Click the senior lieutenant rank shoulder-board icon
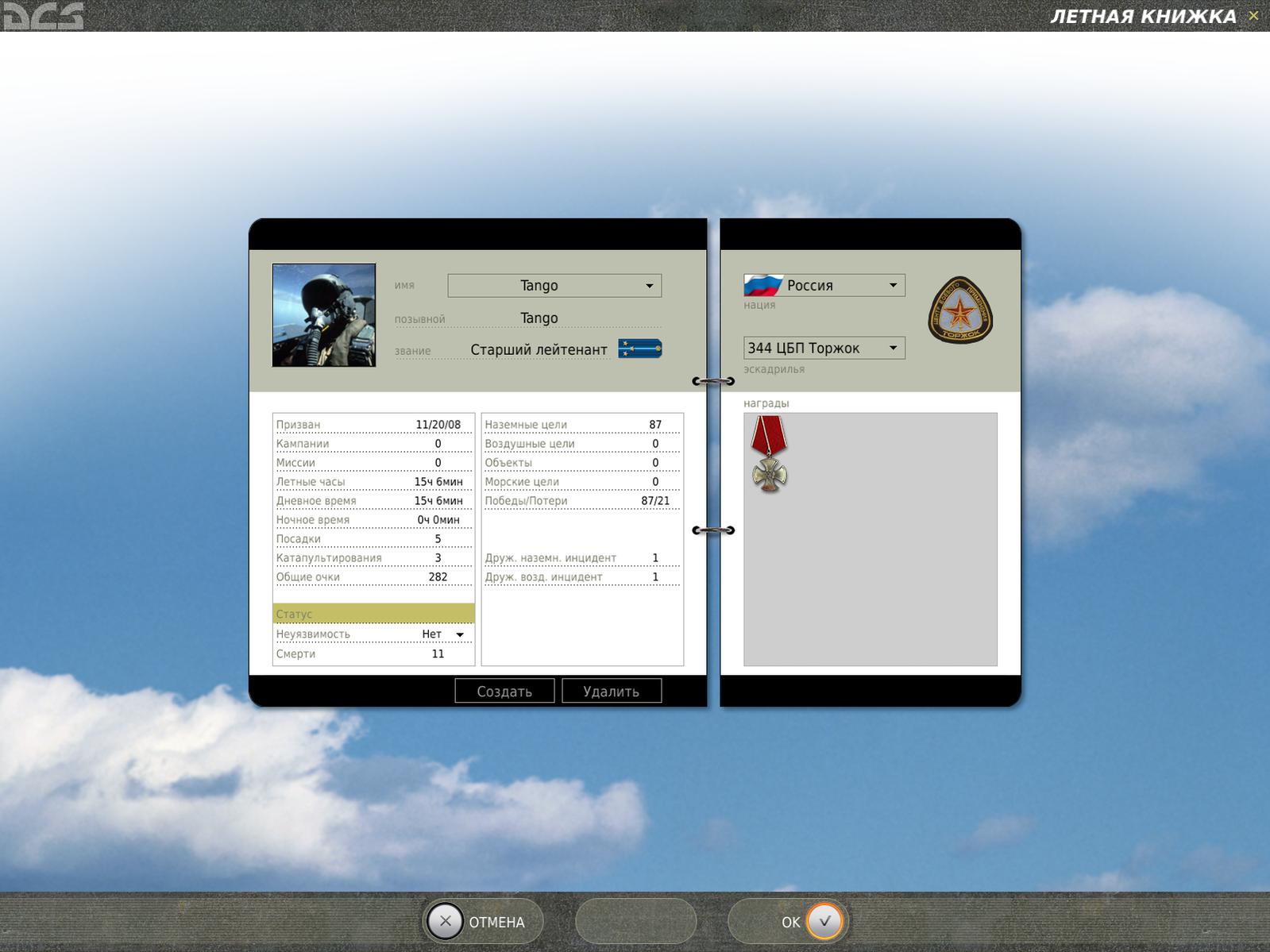This screenshot has width=1270, height=952. coord(640,349)
